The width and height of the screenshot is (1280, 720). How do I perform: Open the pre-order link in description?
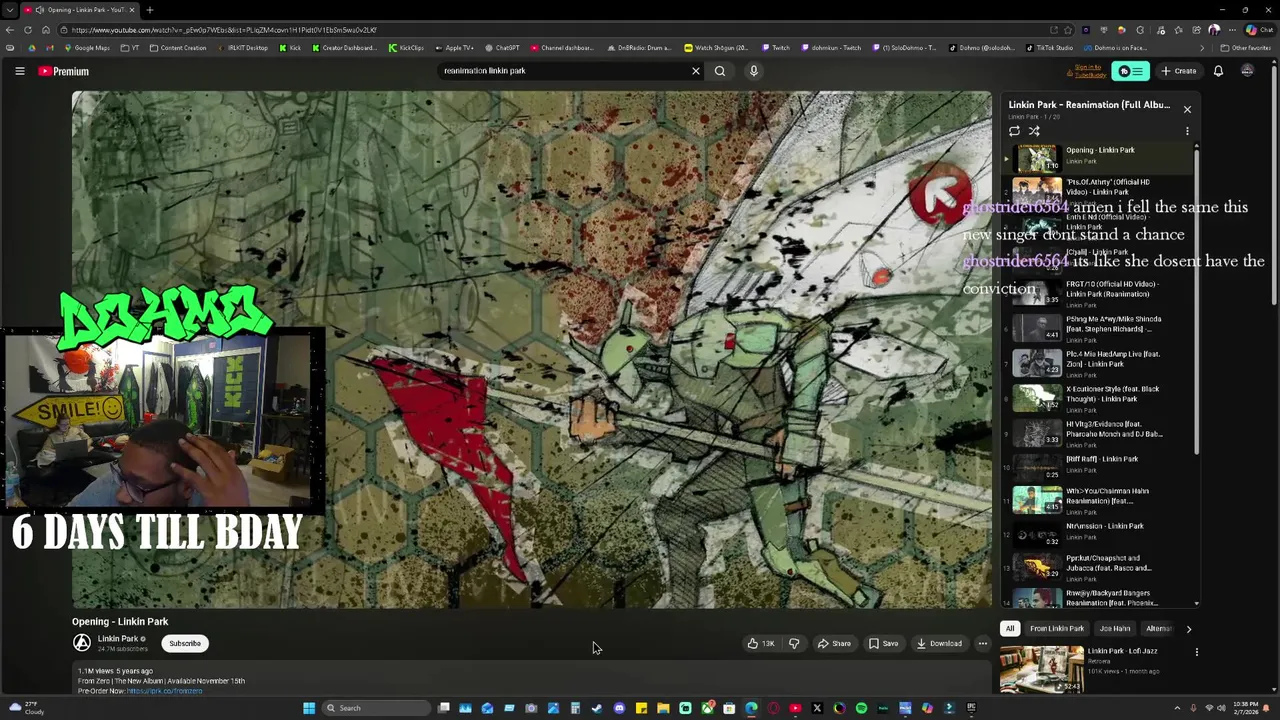point(165,691)
